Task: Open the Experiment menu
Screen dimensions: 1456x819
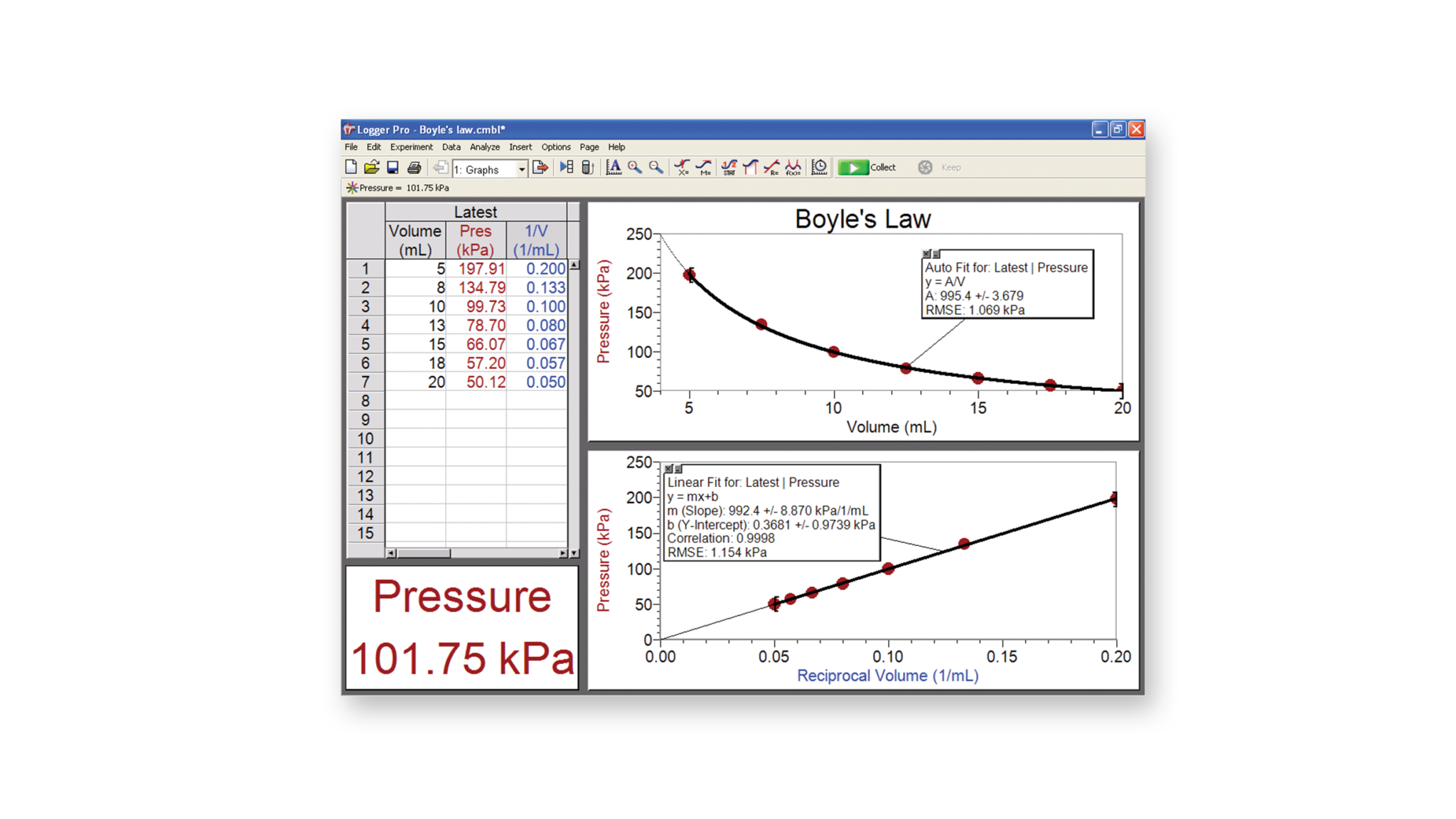Action: pyautogui.click(x=411, y=147)
